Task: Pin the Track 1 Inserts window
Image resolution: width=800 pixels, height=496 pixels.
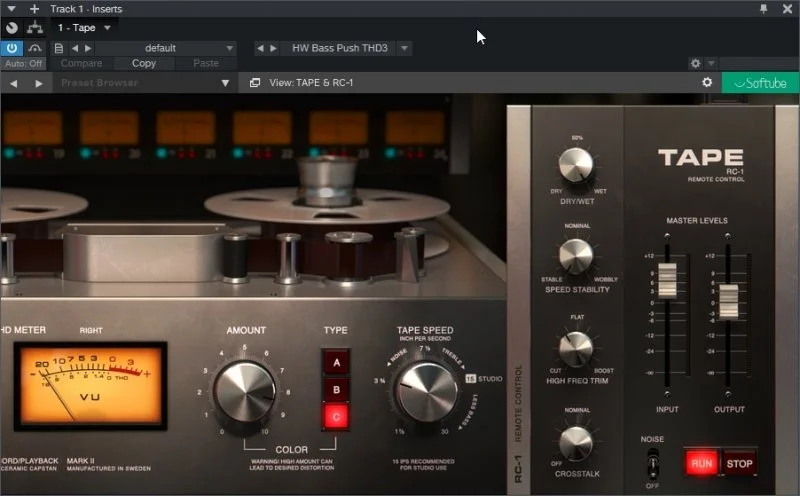Action: click(x=763, y=9)
